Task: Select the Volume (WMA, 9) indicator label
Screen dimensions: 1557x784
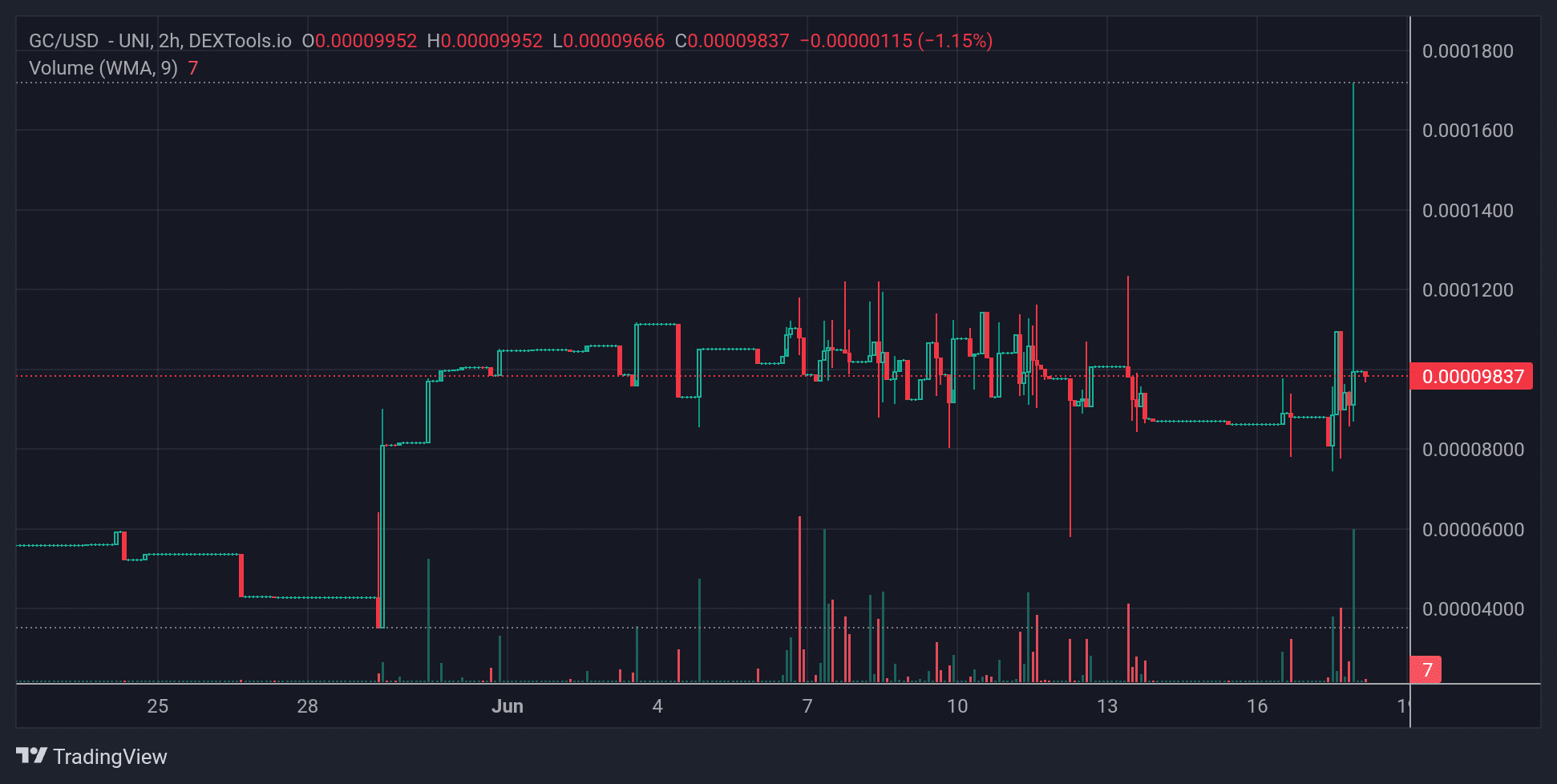Action: pos(103,68)
